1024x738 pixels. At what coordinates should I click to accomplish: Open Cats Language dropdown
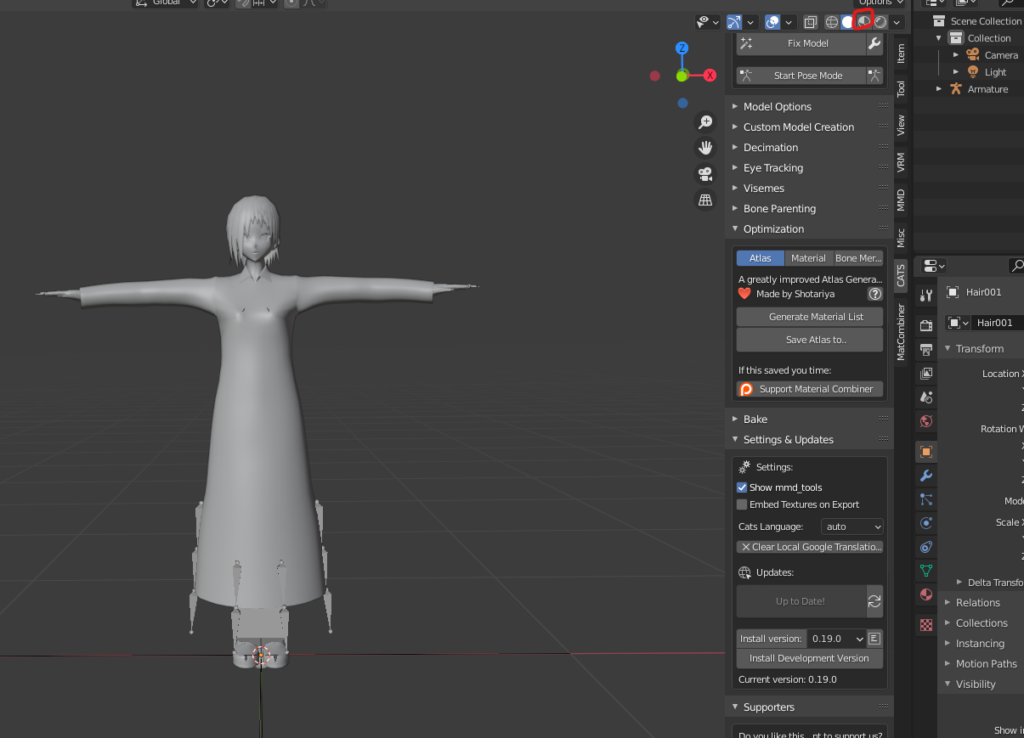click(x=852, y=526)
